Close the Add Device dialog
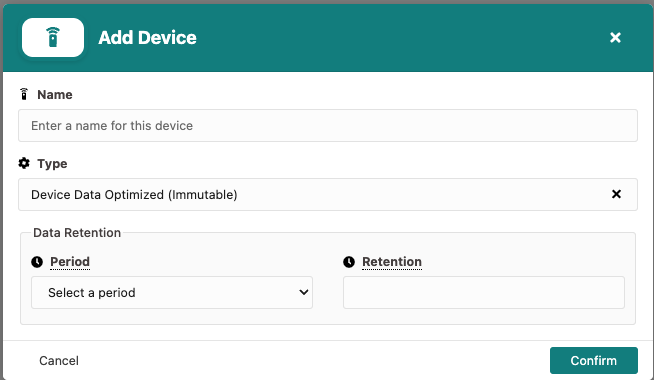654x380 pixels. coord(615,38)
